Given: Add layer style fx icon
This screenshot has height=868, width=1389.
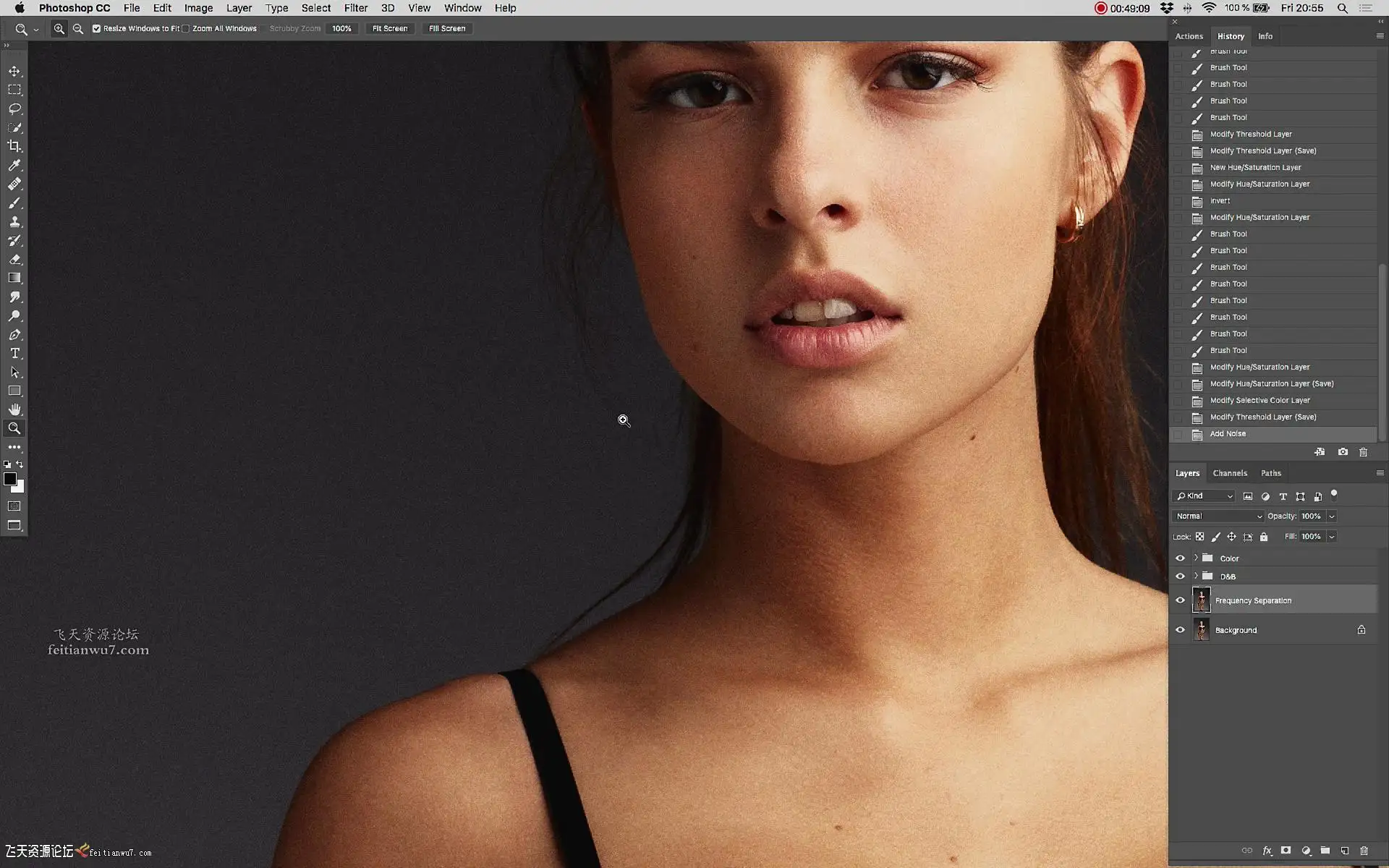Looking at the screenshot, I should pyautogui.click(x=1267, y=851).
